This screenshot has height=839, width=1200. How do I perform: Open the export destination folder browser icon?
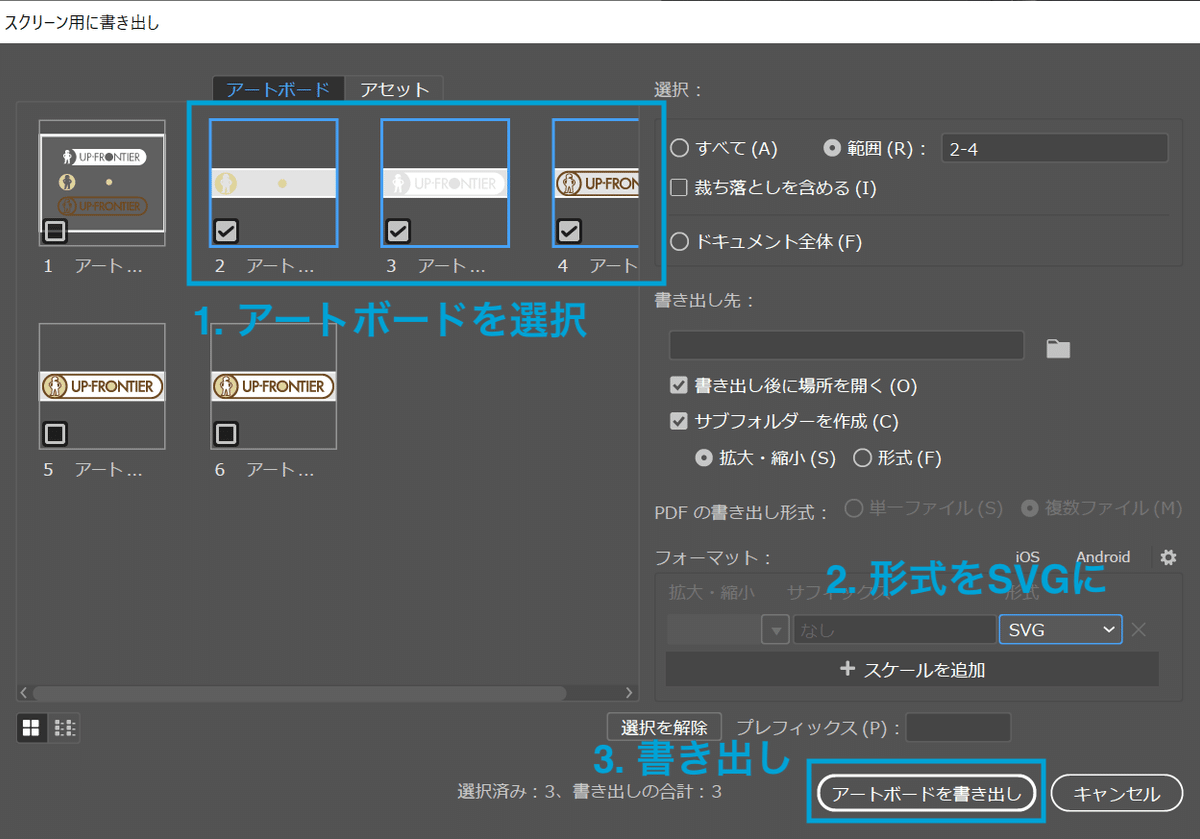pyautogui.click(x=1058, y=348)
